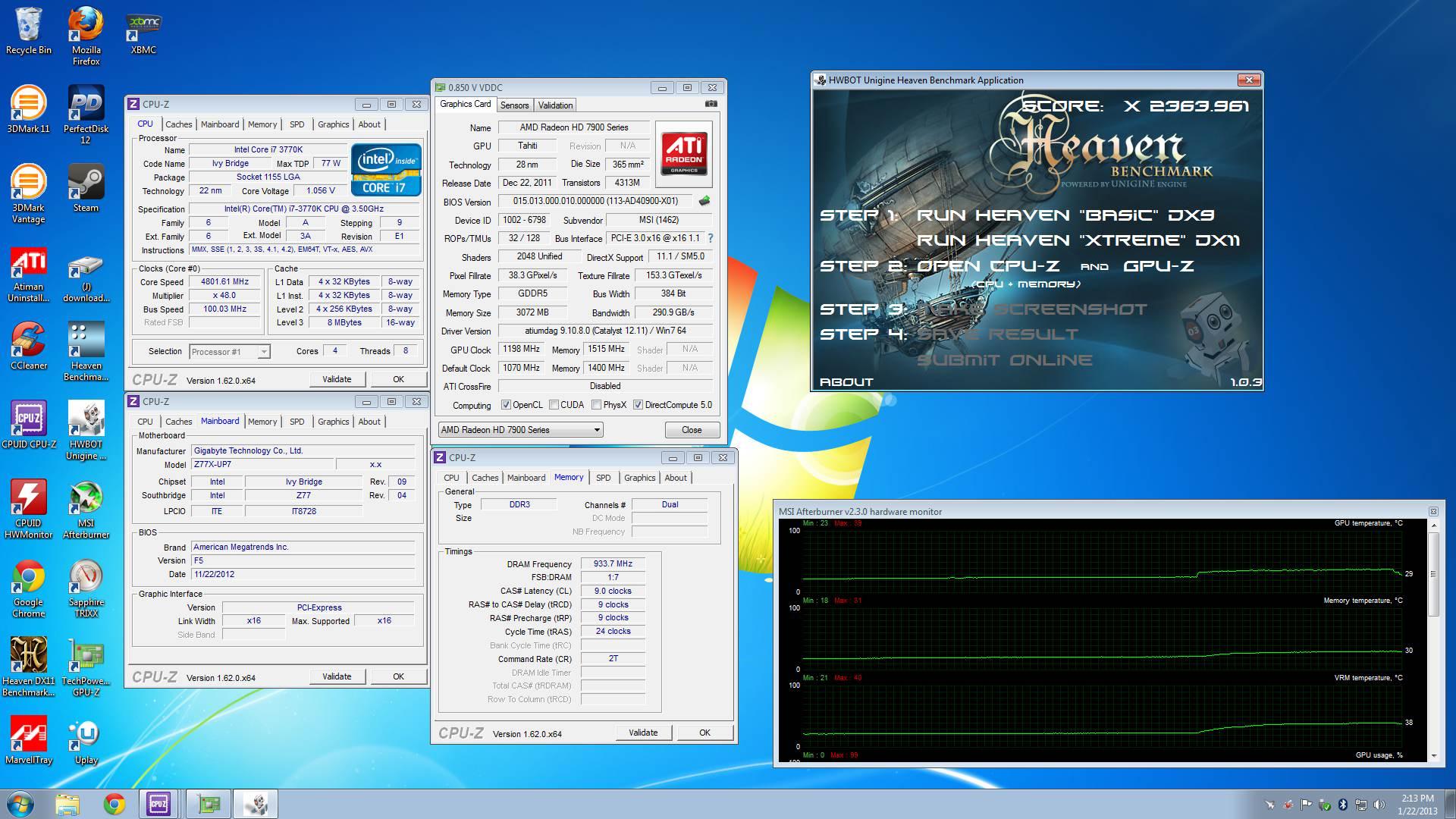The height and width of the screenshot is (819, 1456).
Task: Launch 3DMark Vantage shortcut
Action: 28,194
